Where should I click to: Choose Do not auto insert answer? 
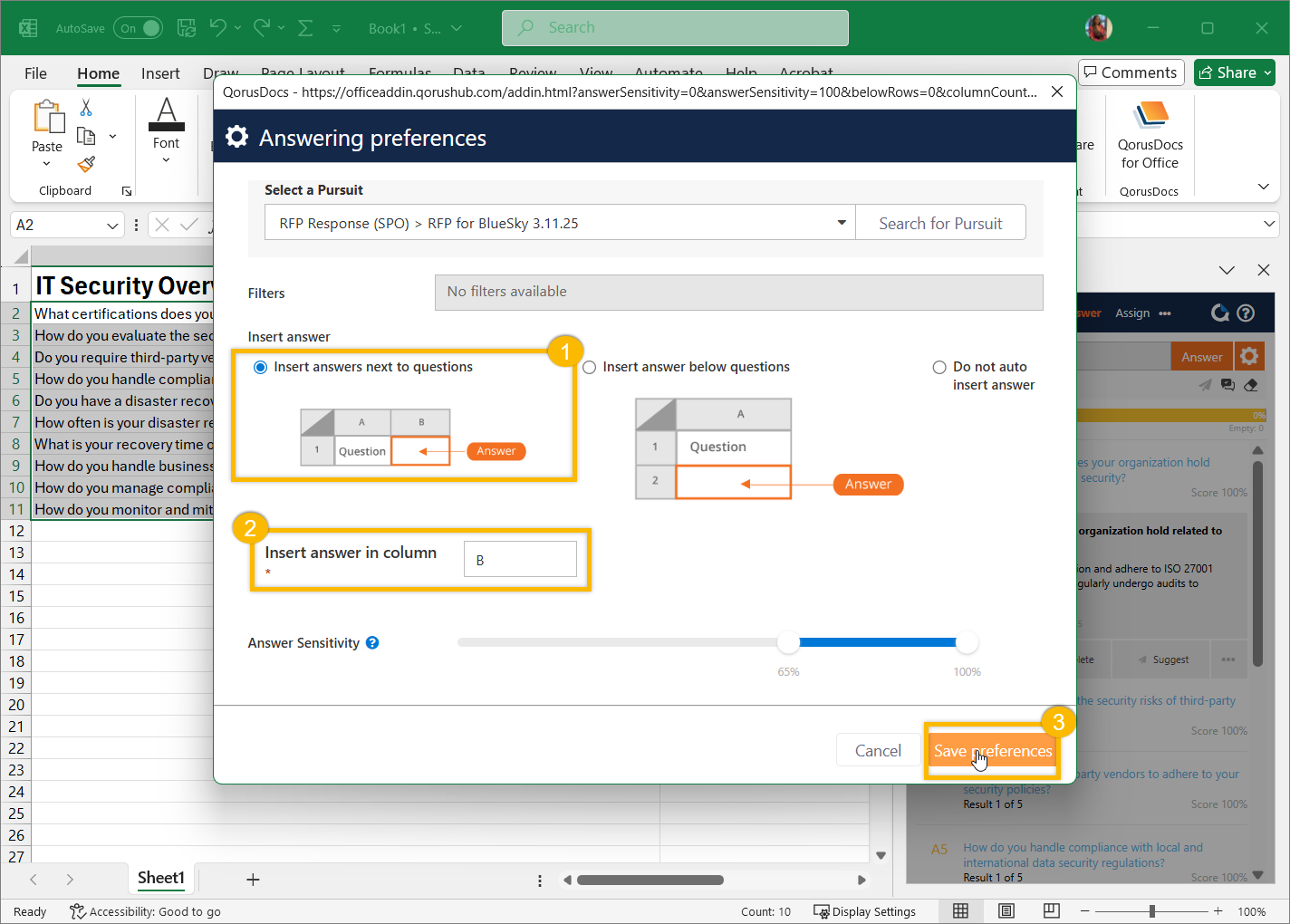pyautogui.click(x=939, y=367)
